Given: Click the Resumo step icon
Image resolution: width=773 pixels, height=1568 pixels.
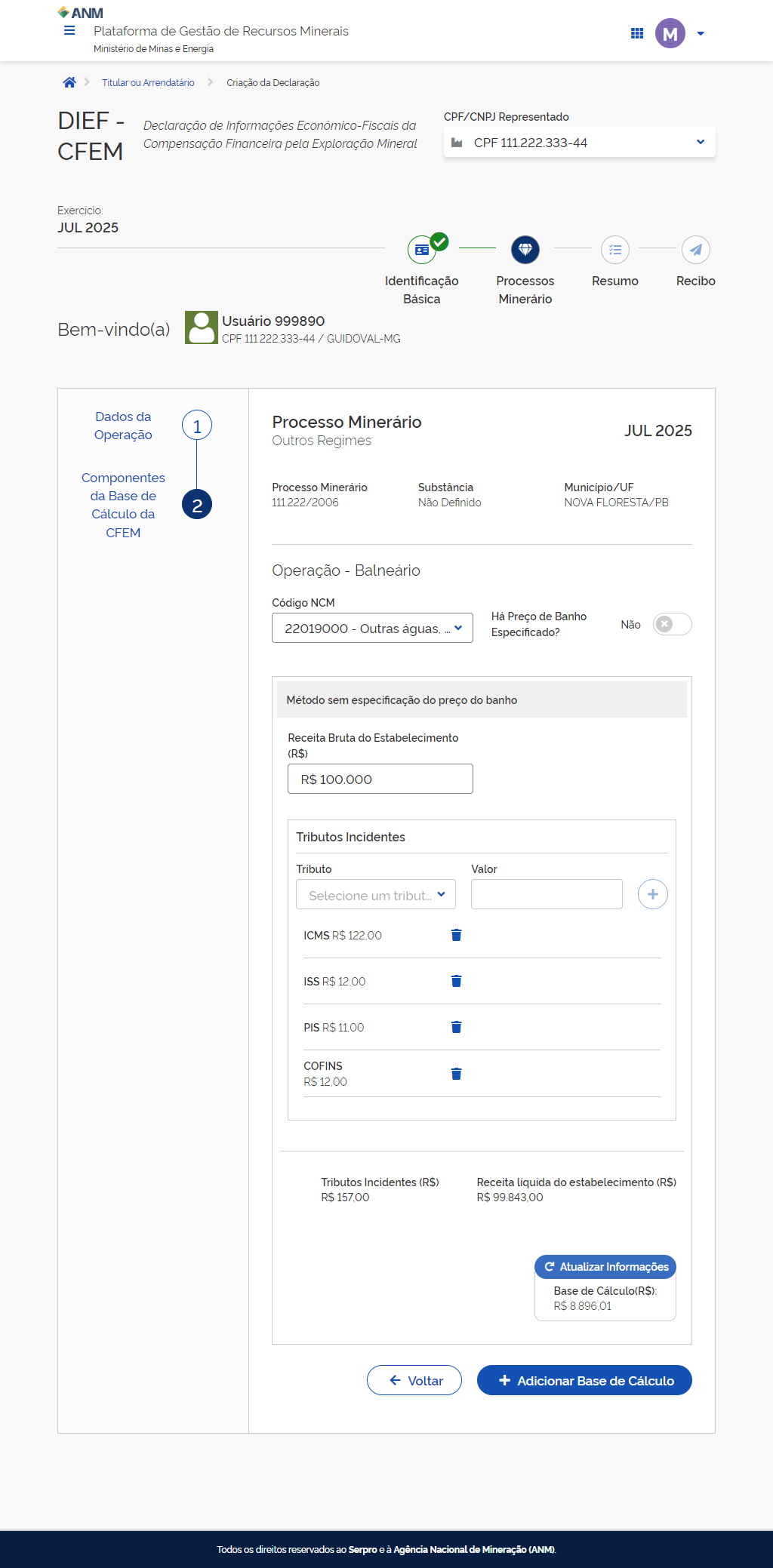Looking at the screenshot, I should pyautogui.click(x=614, y=250).
